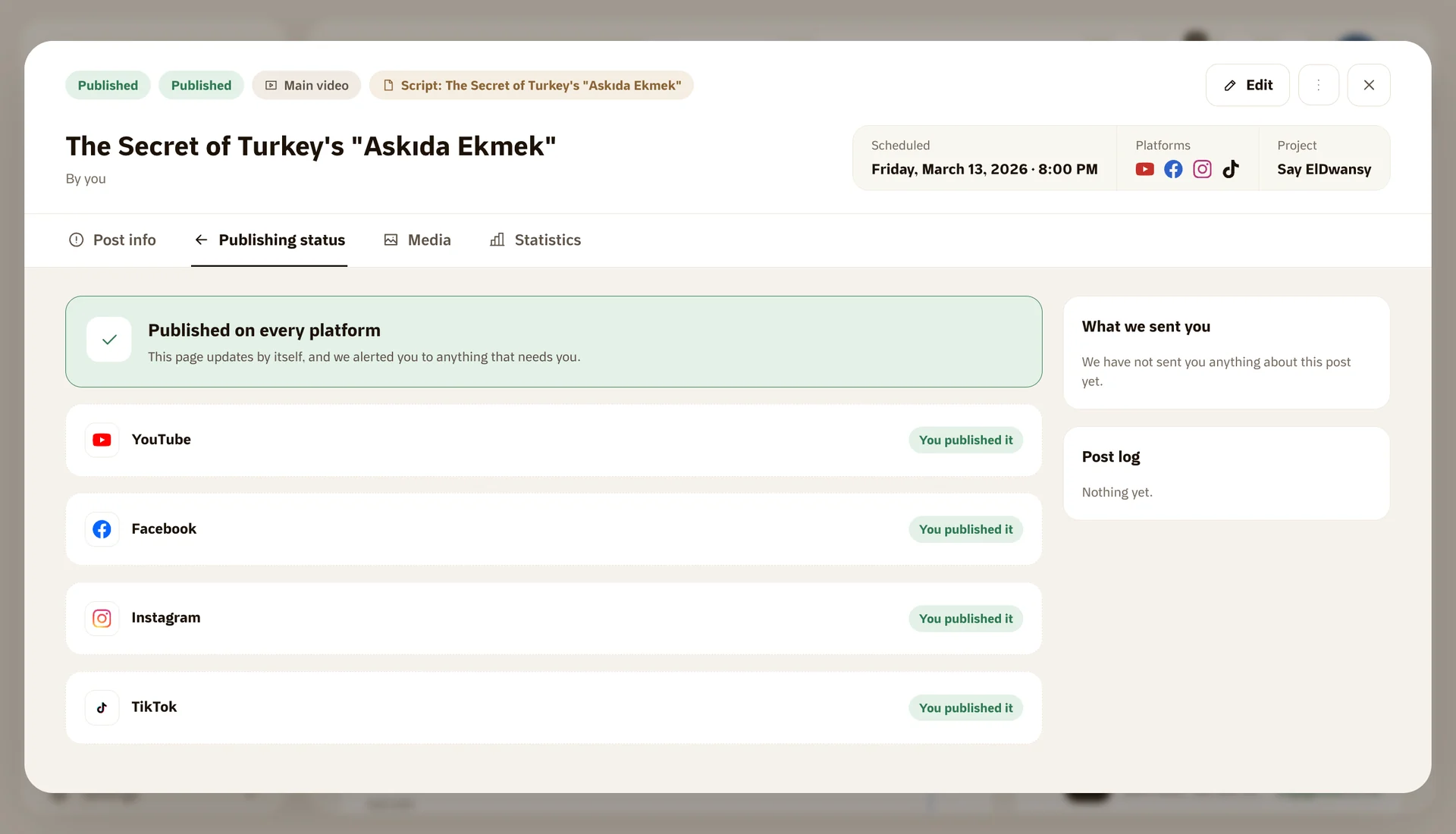Image resolution: width=1456 pixels, height=834 pixels.
Task: Open the three-dot more options menu
Action: [1318, 85]
